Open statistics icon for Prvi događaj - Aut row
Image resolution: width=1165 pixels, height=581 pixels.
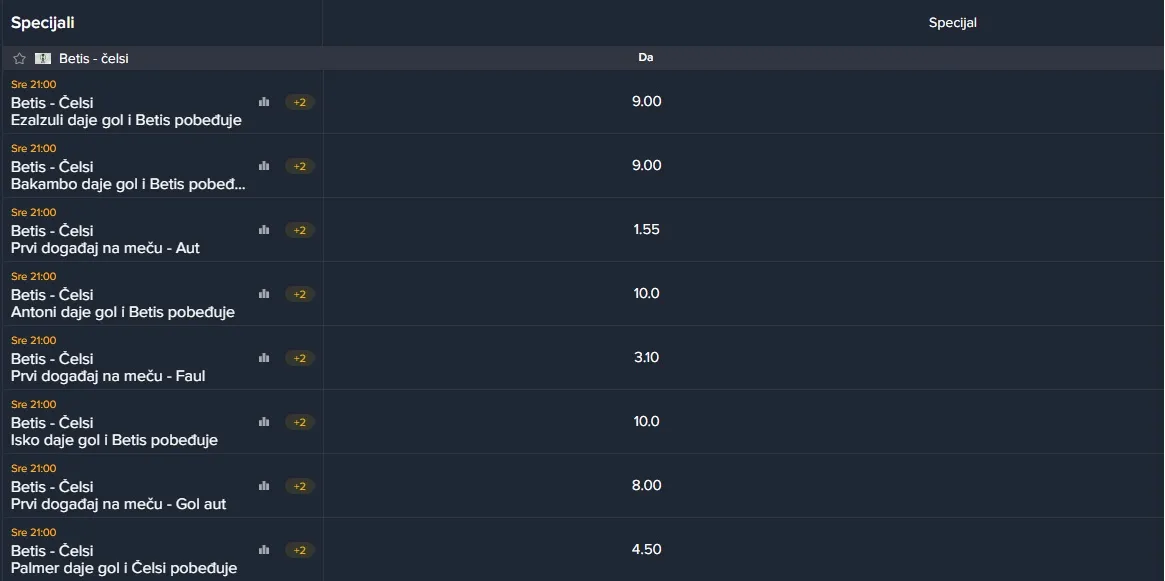coord(264,230)
